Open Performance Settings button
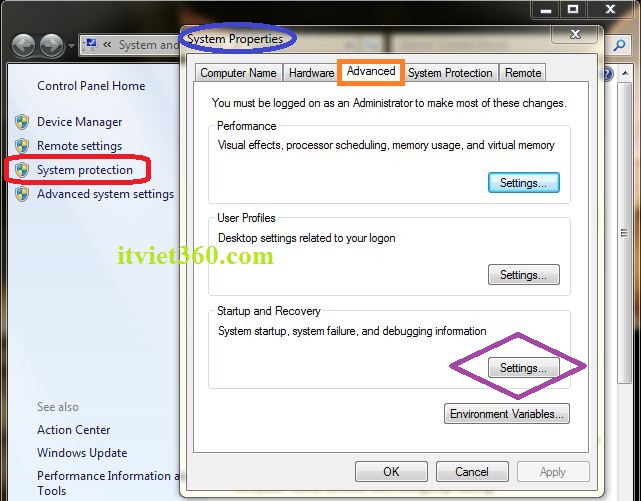Image resolution: width=641 pixels, height=501 pixels. 524,183
